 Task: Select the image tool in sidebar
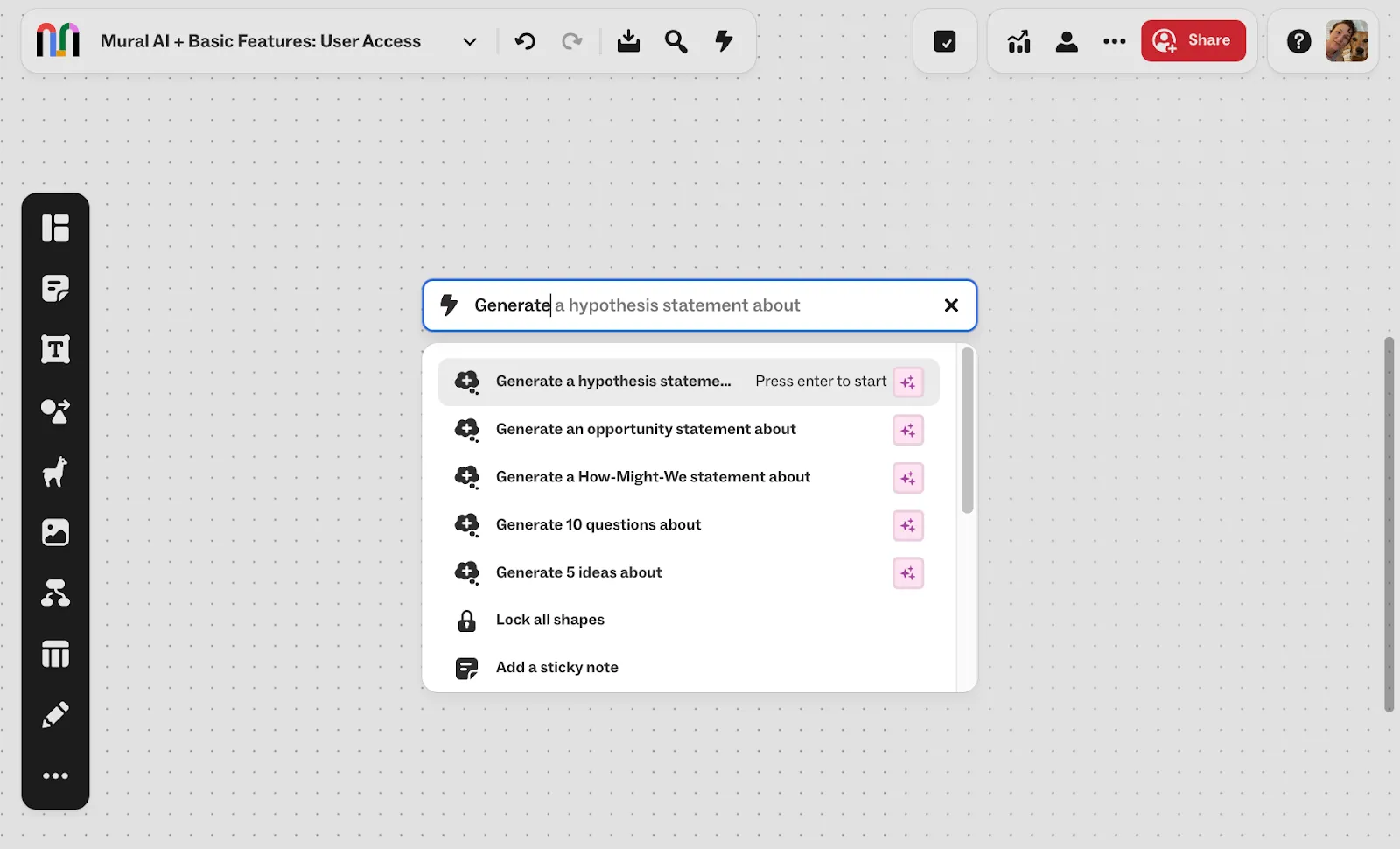pyautogui.click(x=55, y=532)
